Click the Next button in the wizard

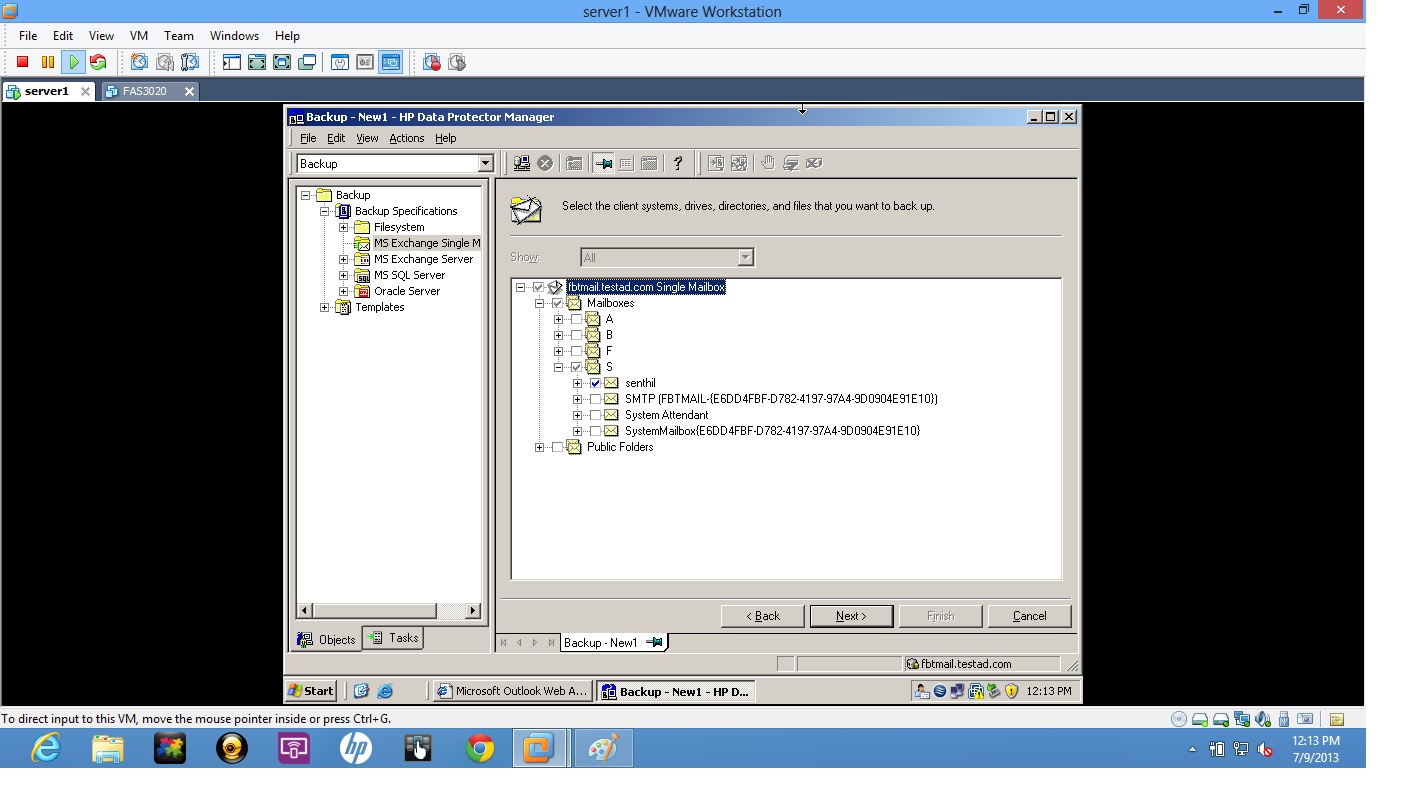(x=851, y=616)
